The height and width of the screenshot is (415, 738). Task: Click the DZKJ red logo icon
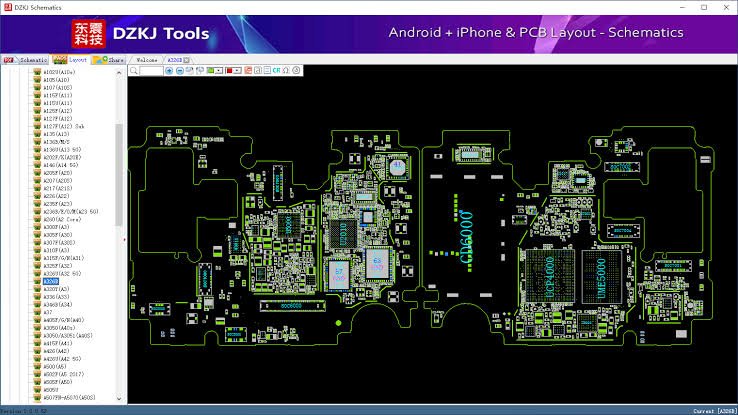pos(88,34)
